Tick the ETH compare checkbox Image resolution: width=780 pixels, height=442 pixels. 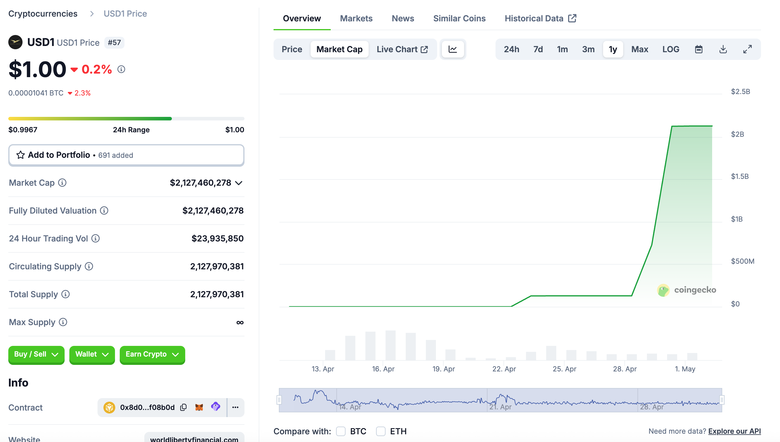[x=381, y=431]
